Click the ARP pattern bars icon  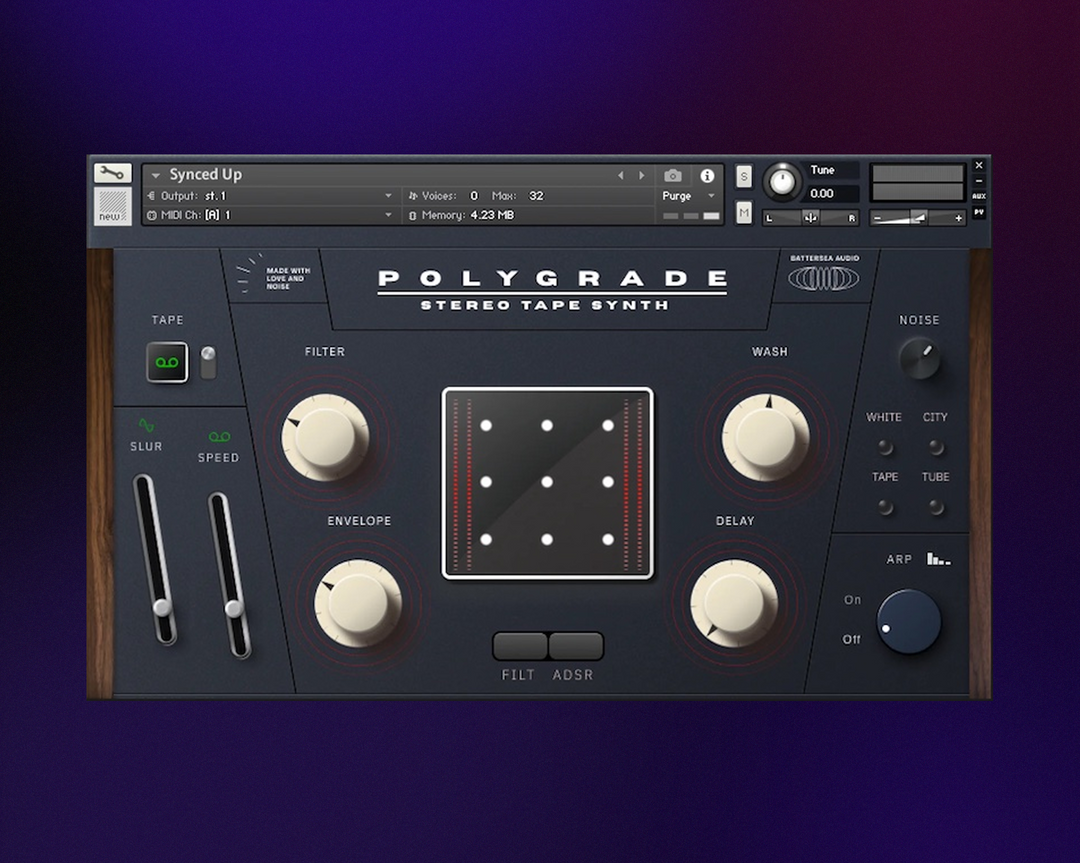[937, 558]
